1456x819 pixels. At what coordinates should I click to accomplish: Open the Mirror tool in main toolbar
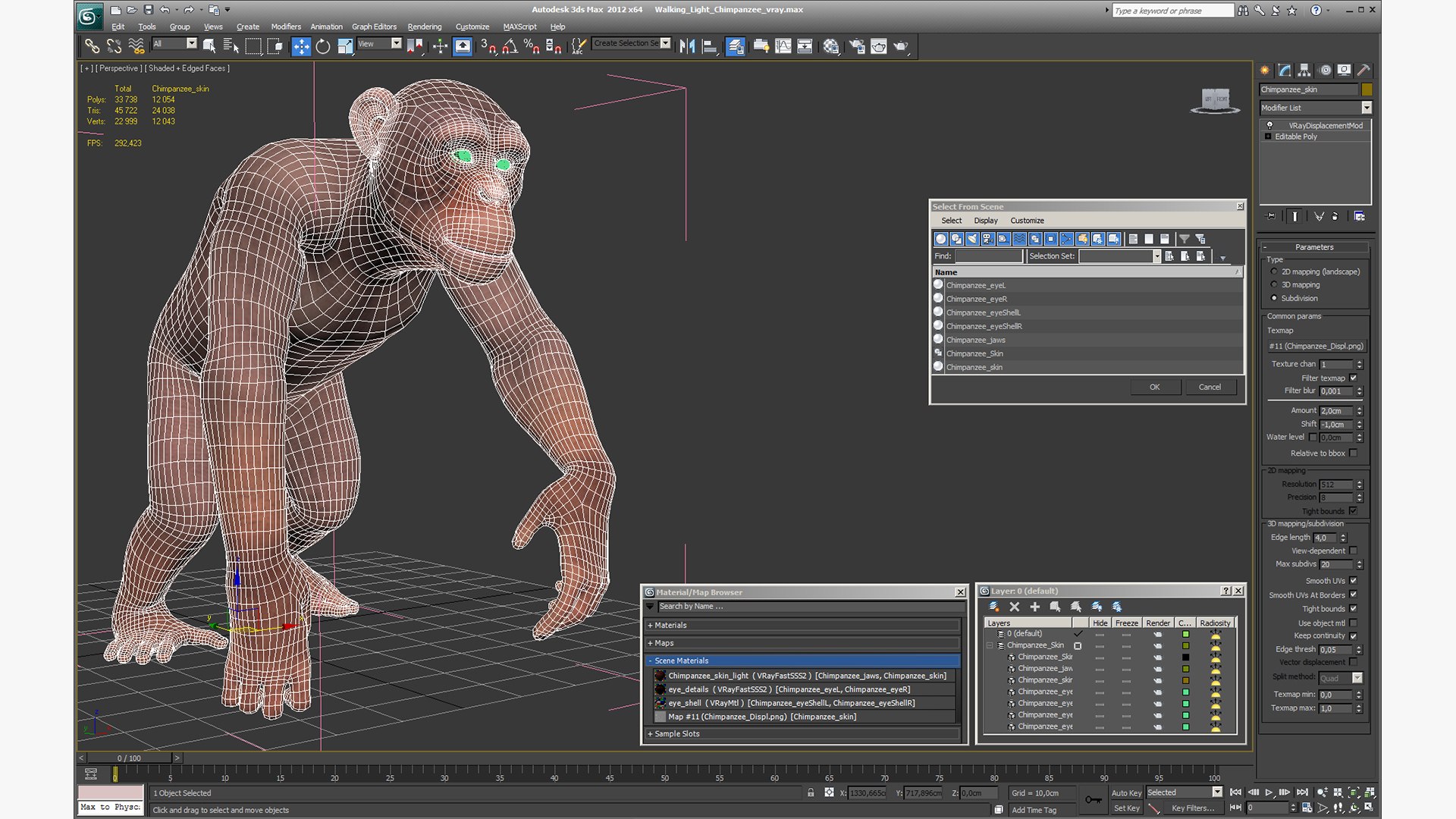coord(687,47)
